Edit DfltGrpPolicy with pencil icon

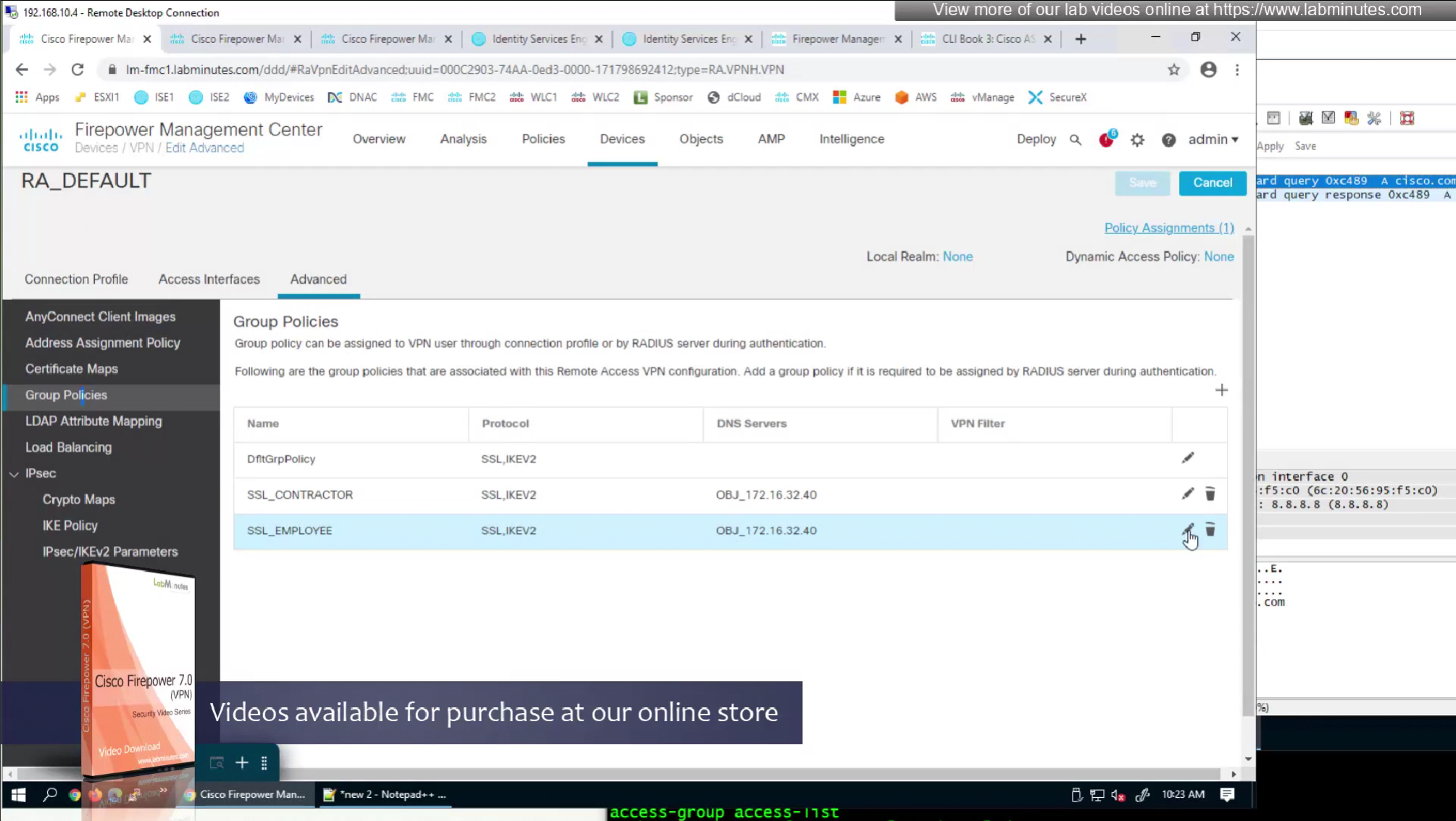coord(1187,458)
